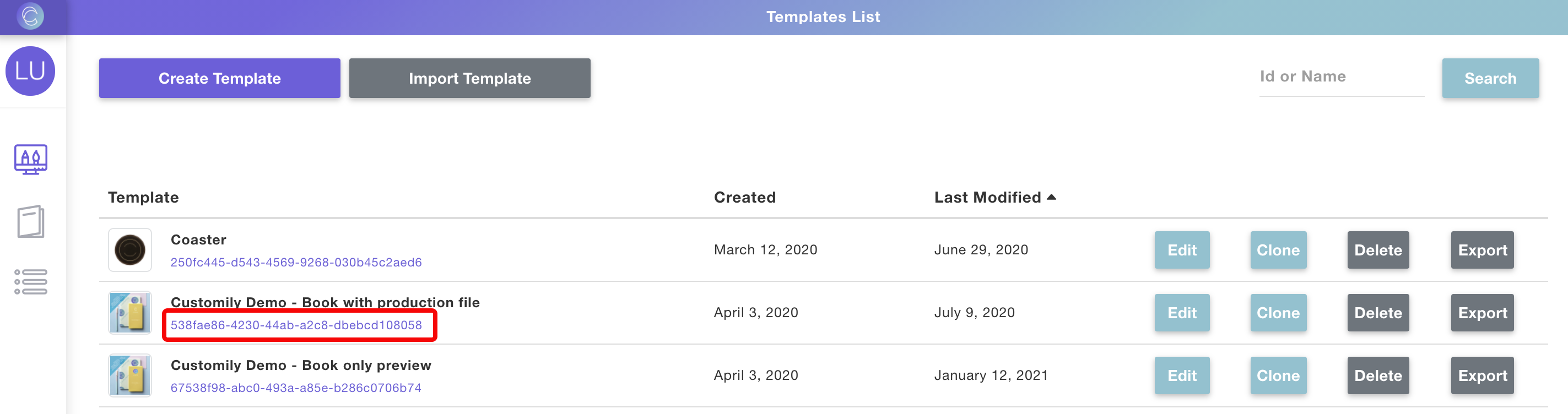This screenshot has height=414, width=1568.
Task: Open the design templates sidebar icon
Action: click(x=30, y=159)
